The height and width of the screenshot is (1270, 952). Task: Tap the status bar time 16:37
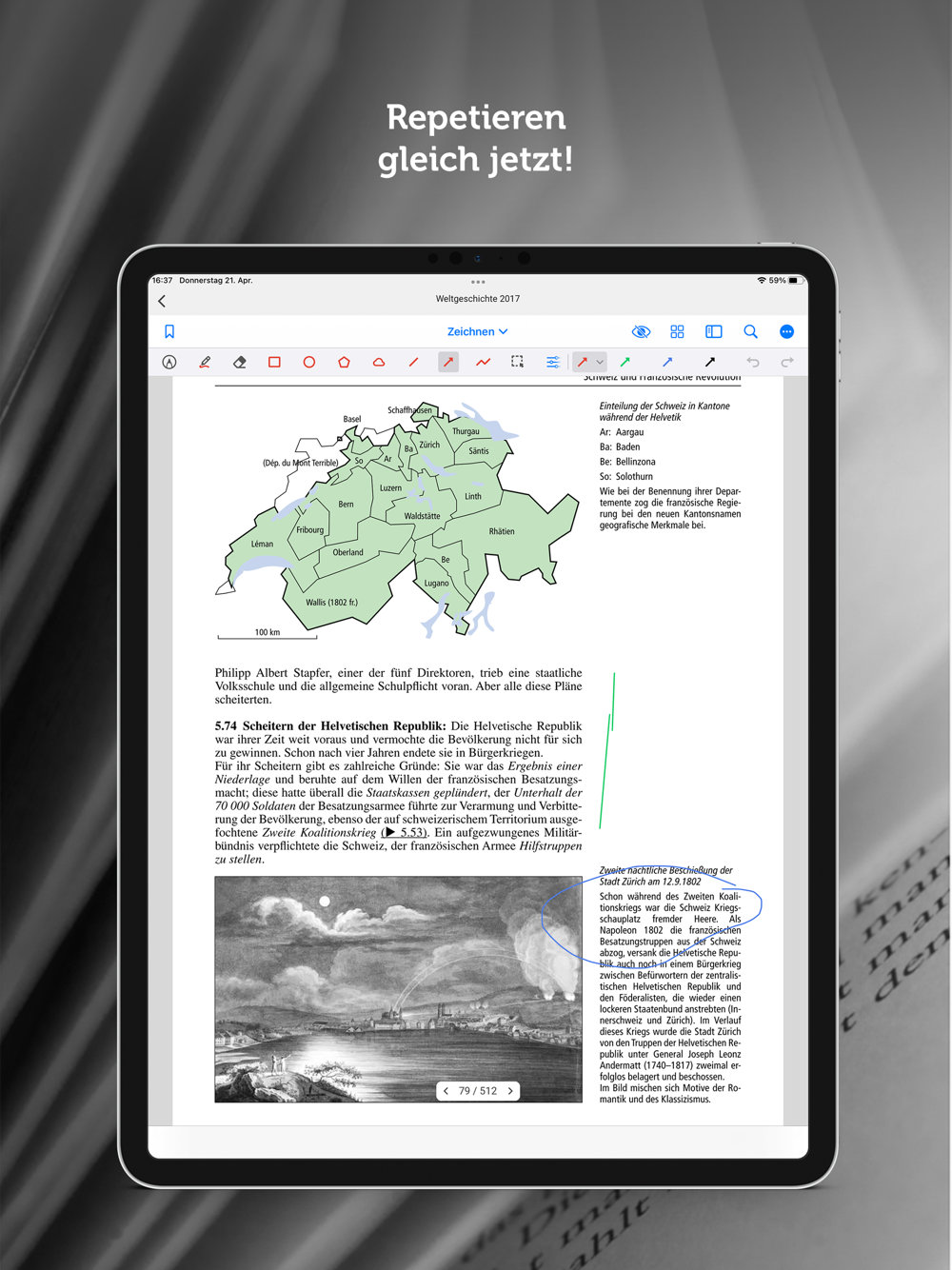pos(163,281)
